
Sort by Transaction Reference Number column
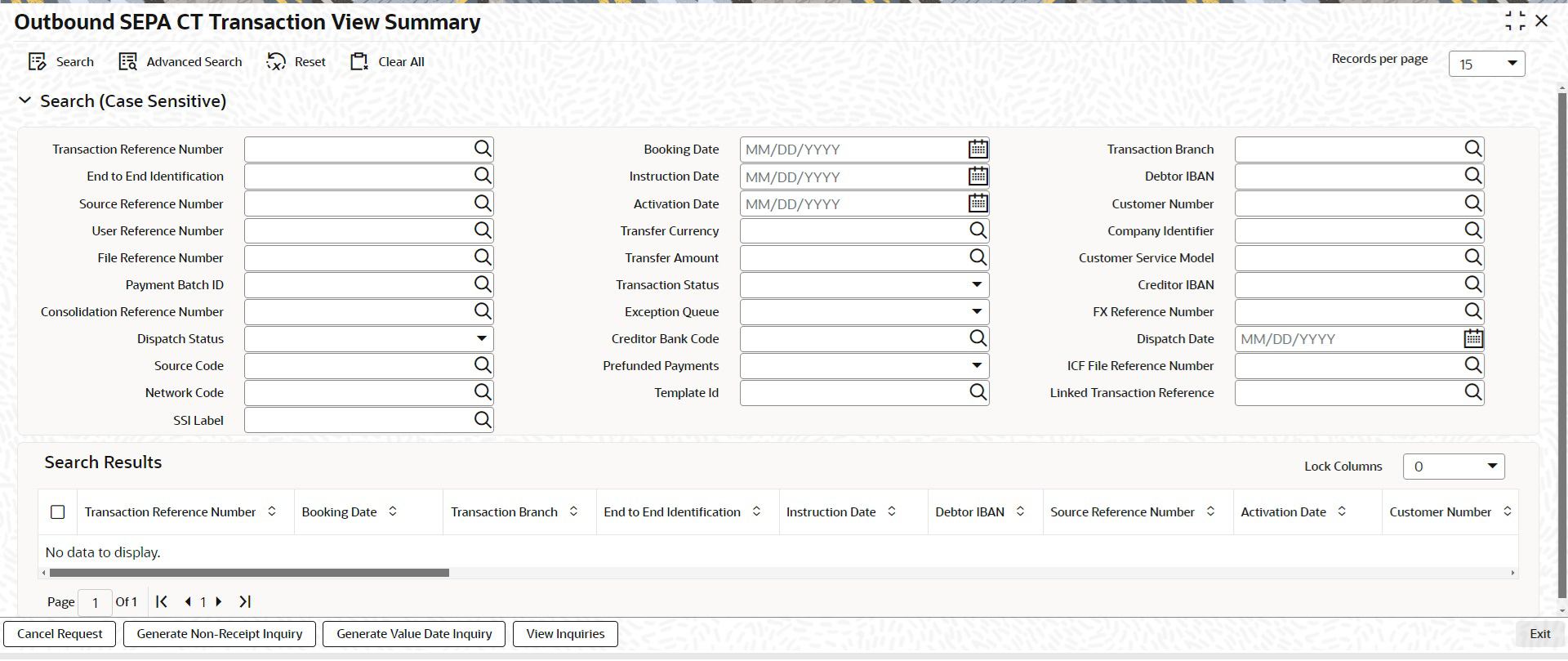pyautogui.click(x=272, y=511)
